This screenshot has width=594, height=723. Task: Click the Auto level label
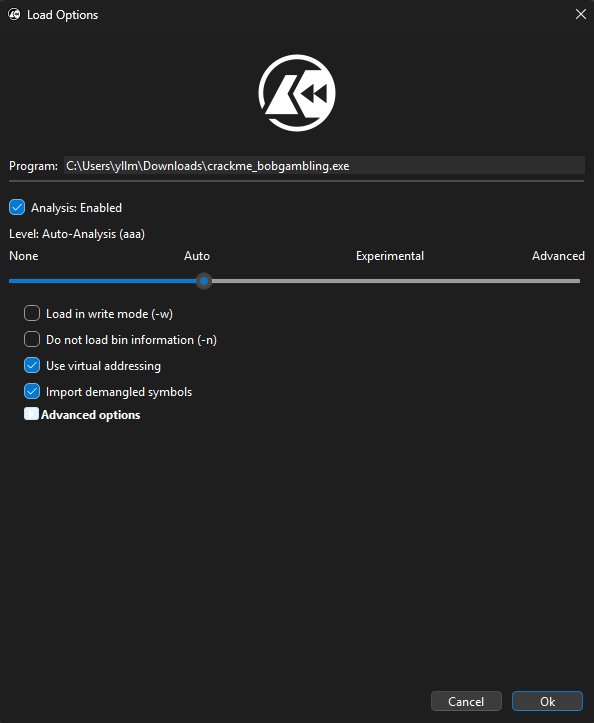[197, 256]
